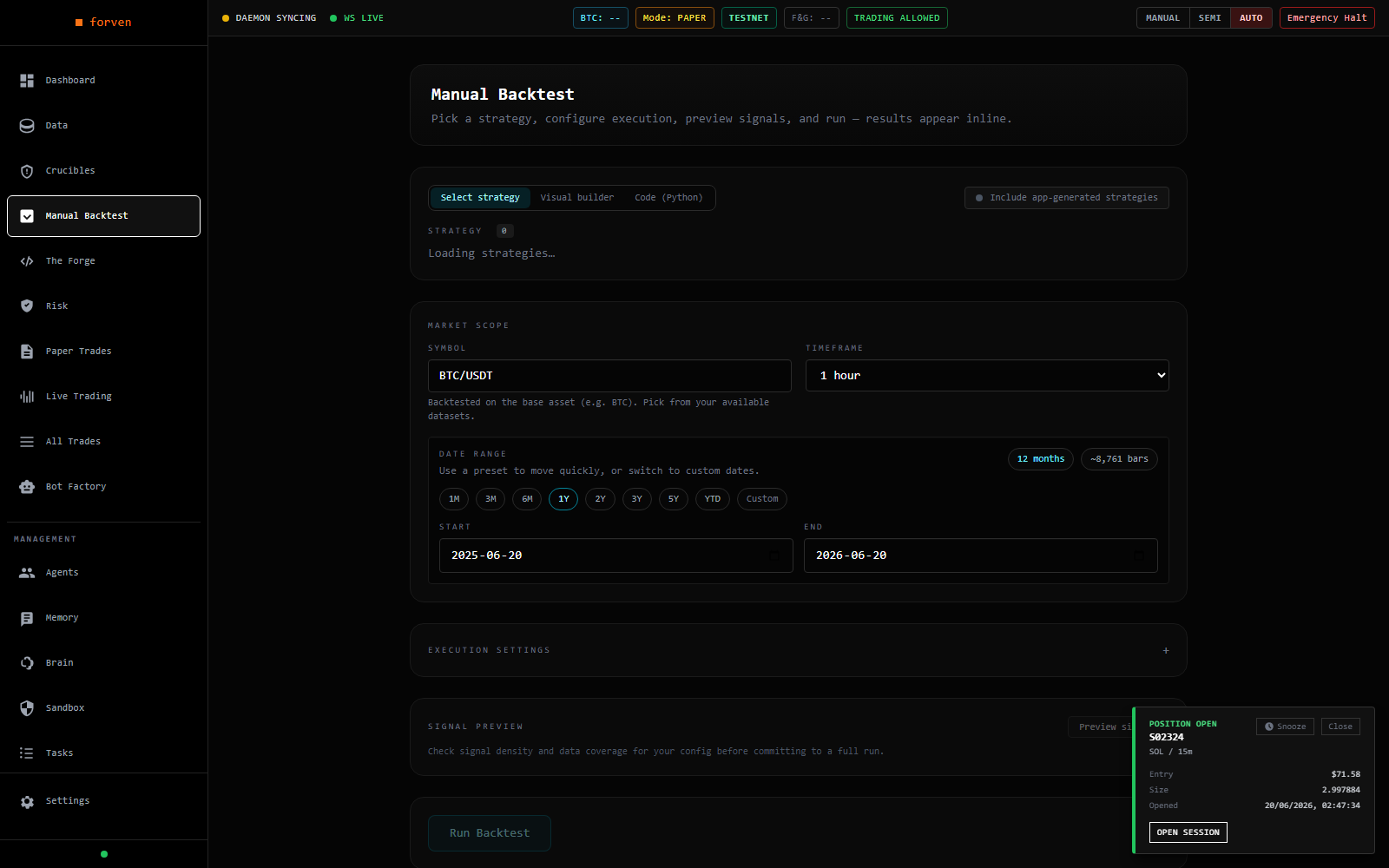Go to The Forge page
The width and height of the screenshot is (1389, 868).
tap(103, 261)
